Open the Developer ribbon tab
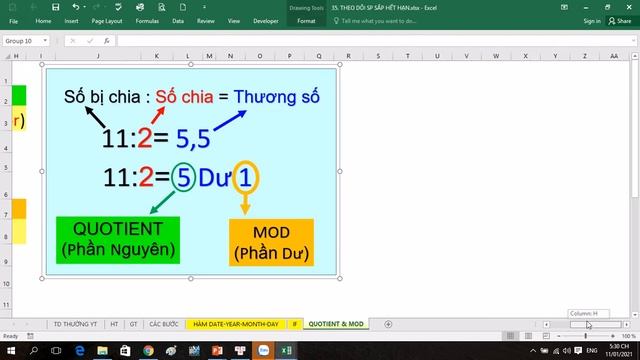 pyautogui.click(x=266, y=21)
